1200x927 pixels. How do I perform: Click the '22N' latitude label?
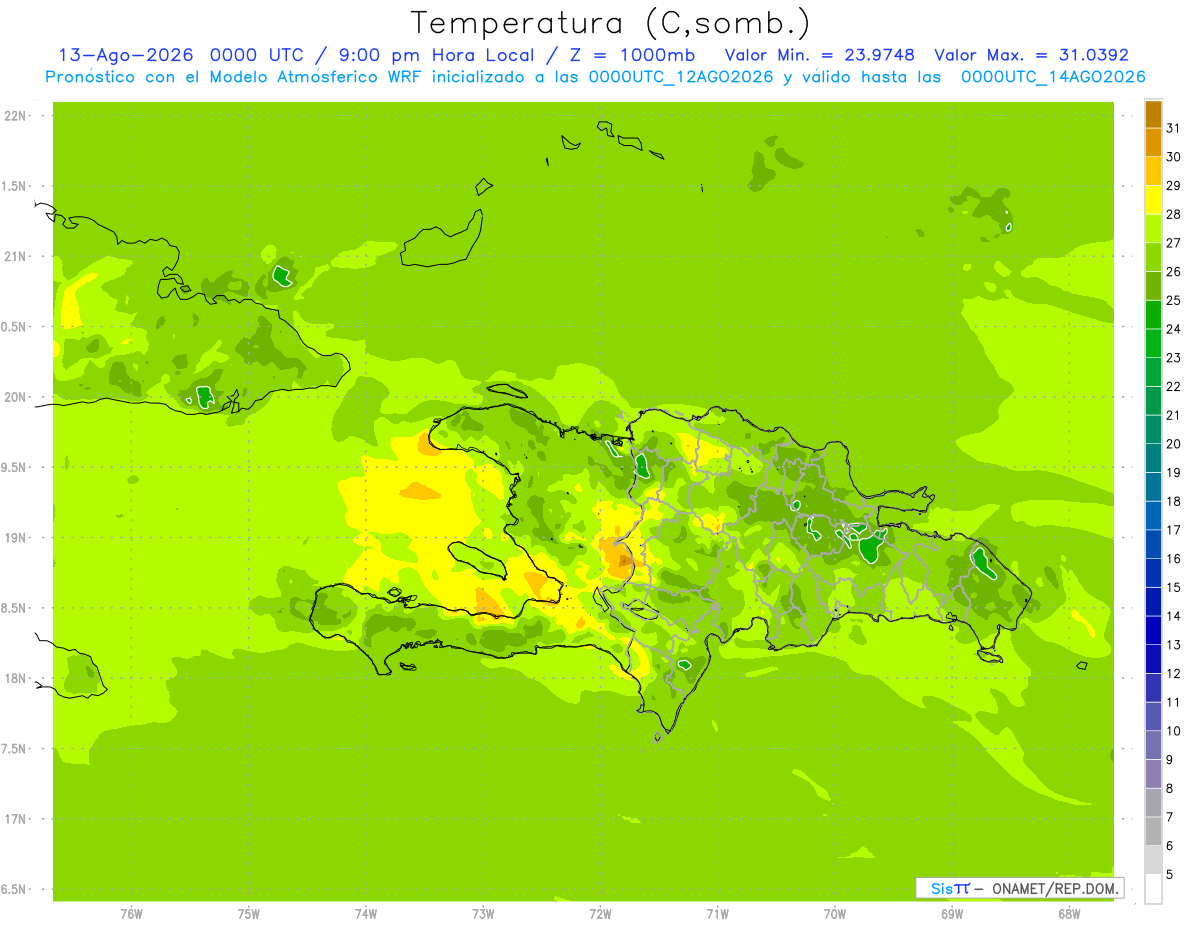click(x=15, y=116)
